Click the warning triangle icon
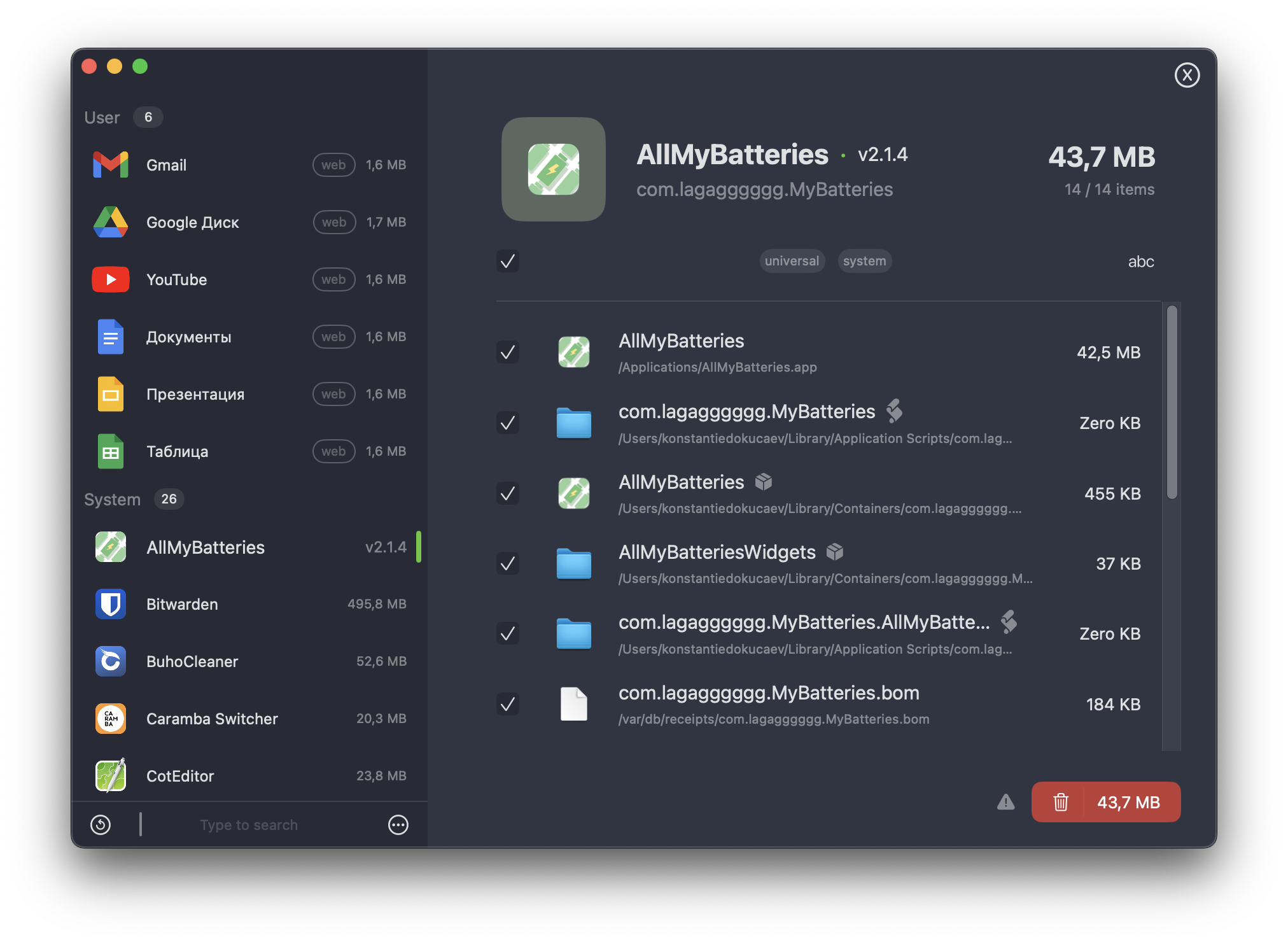This screenshot has height=942, width=1288. point(1005,802)
